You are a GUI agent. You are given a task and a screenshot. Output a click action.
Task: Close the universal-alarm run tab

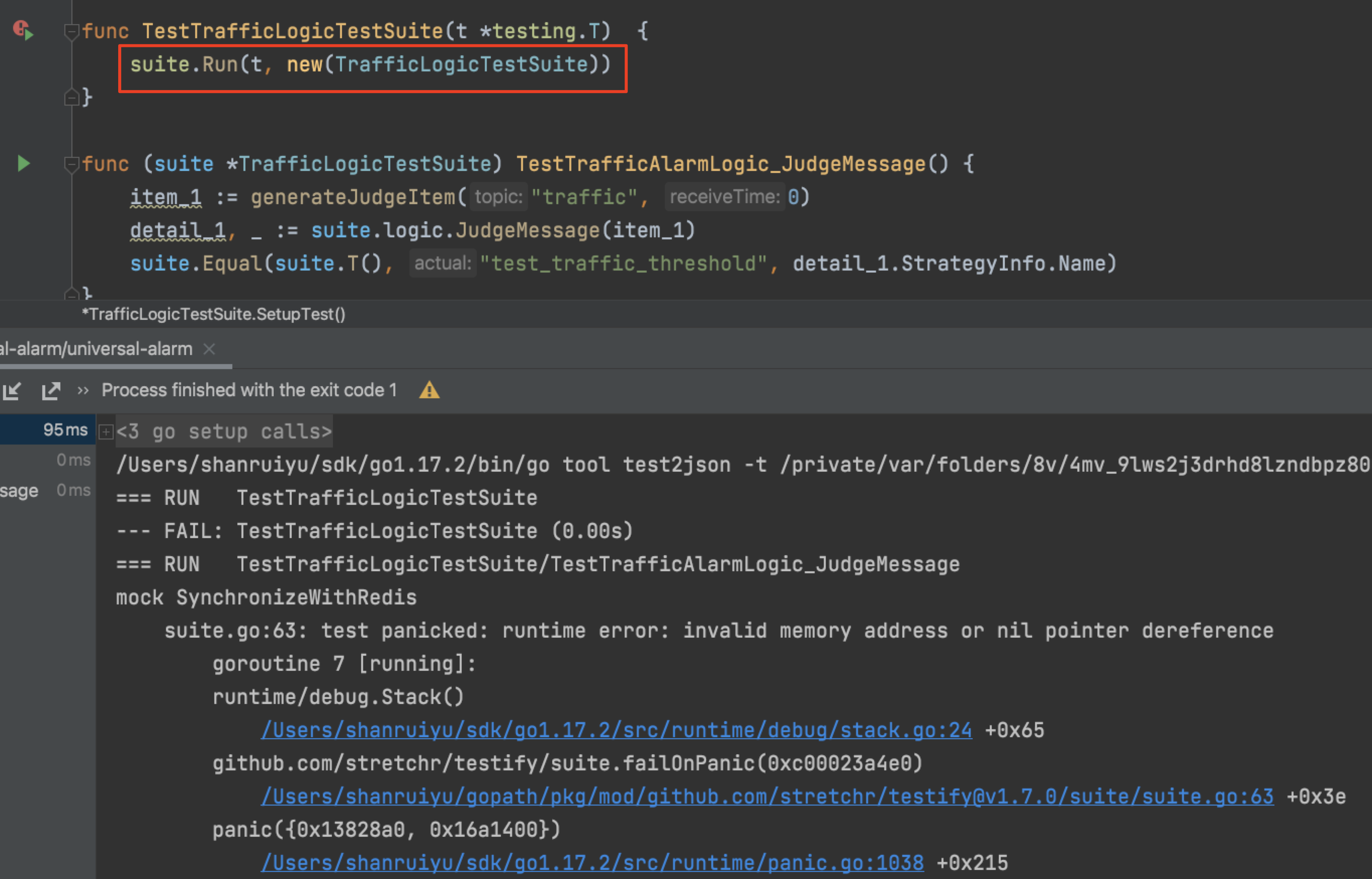point(209,349)
